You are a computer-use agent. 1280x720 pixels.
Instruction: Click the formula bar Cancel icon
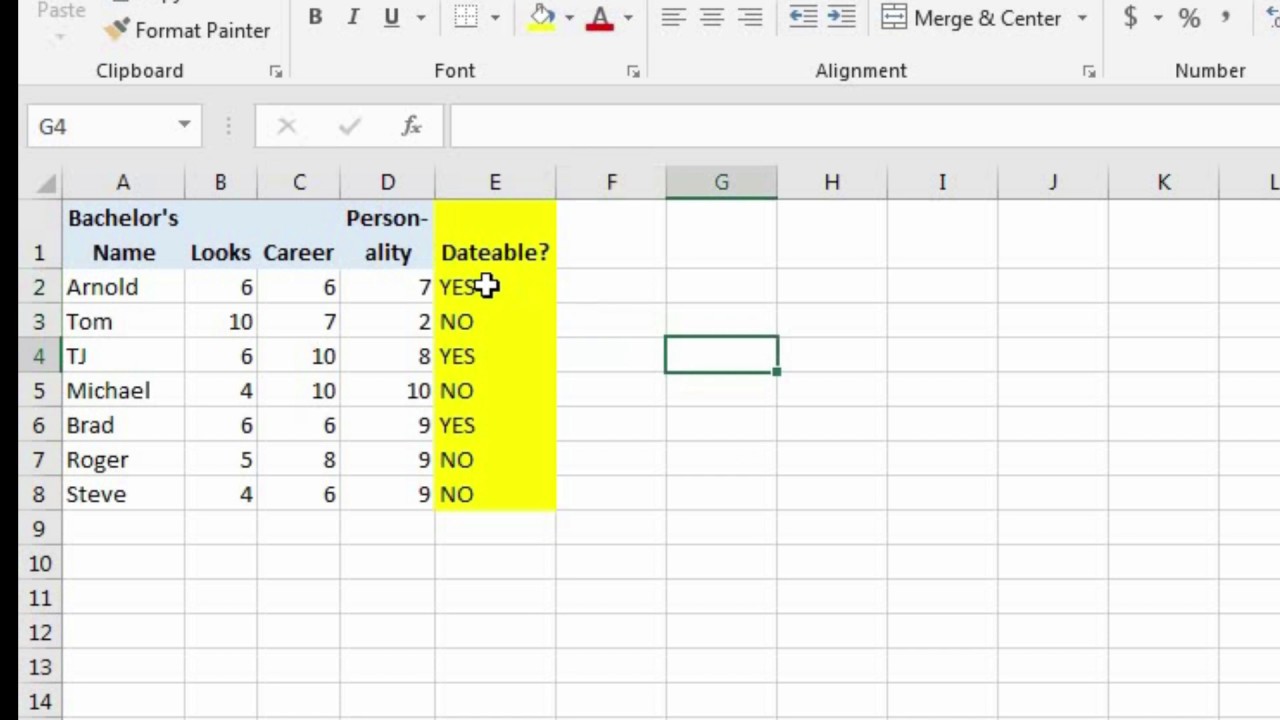pyautogui.click(x=287, y=126)
